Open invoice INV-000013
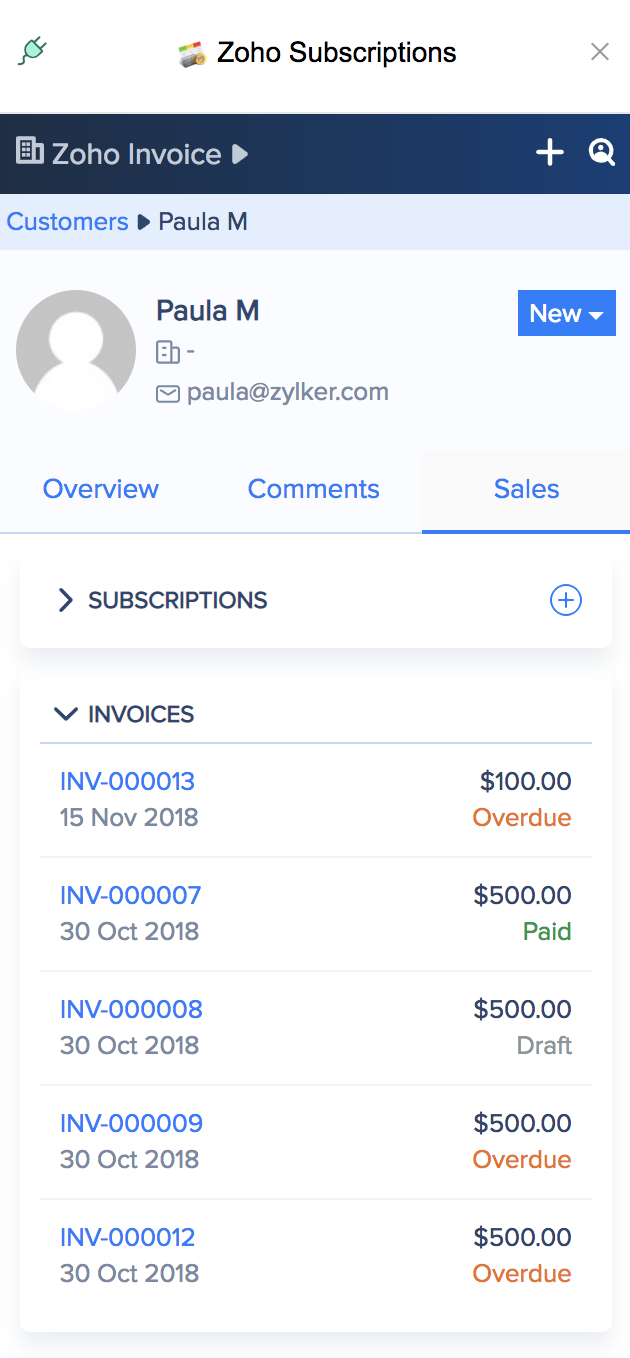 [127, 781]
